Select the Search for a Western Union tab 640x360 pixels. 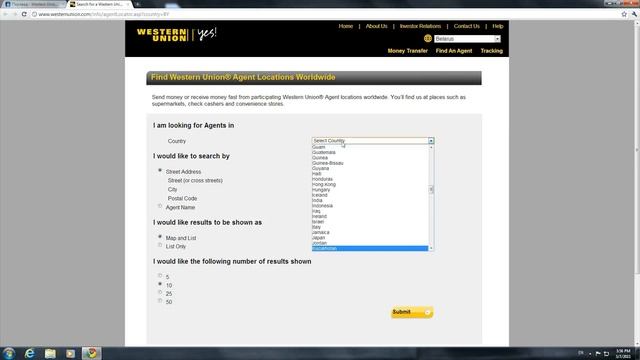pyautogui.click(x=99, y=4)
